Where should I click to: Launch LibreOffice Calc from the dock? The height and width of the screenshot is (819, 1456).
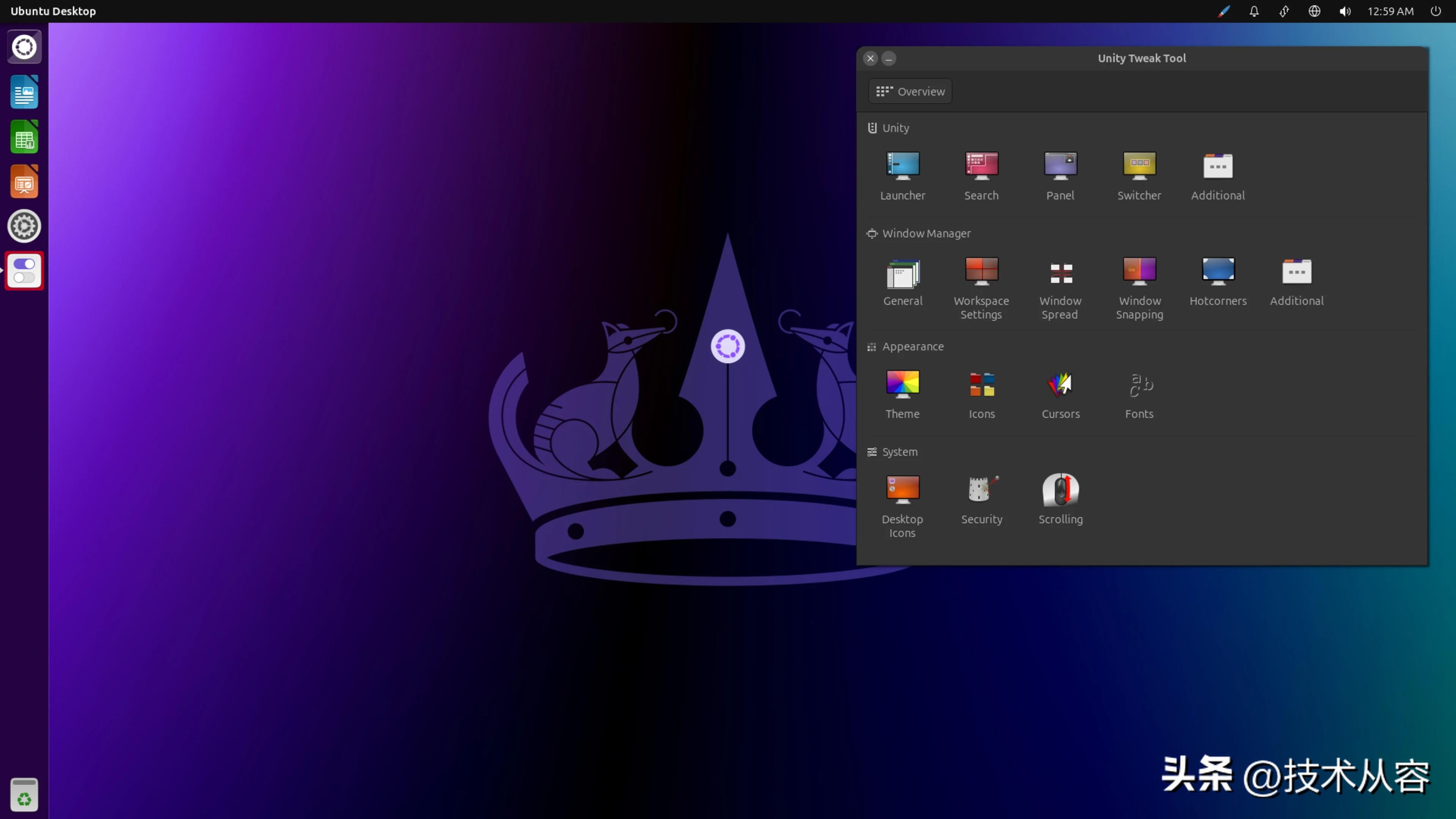coord(24,137)
